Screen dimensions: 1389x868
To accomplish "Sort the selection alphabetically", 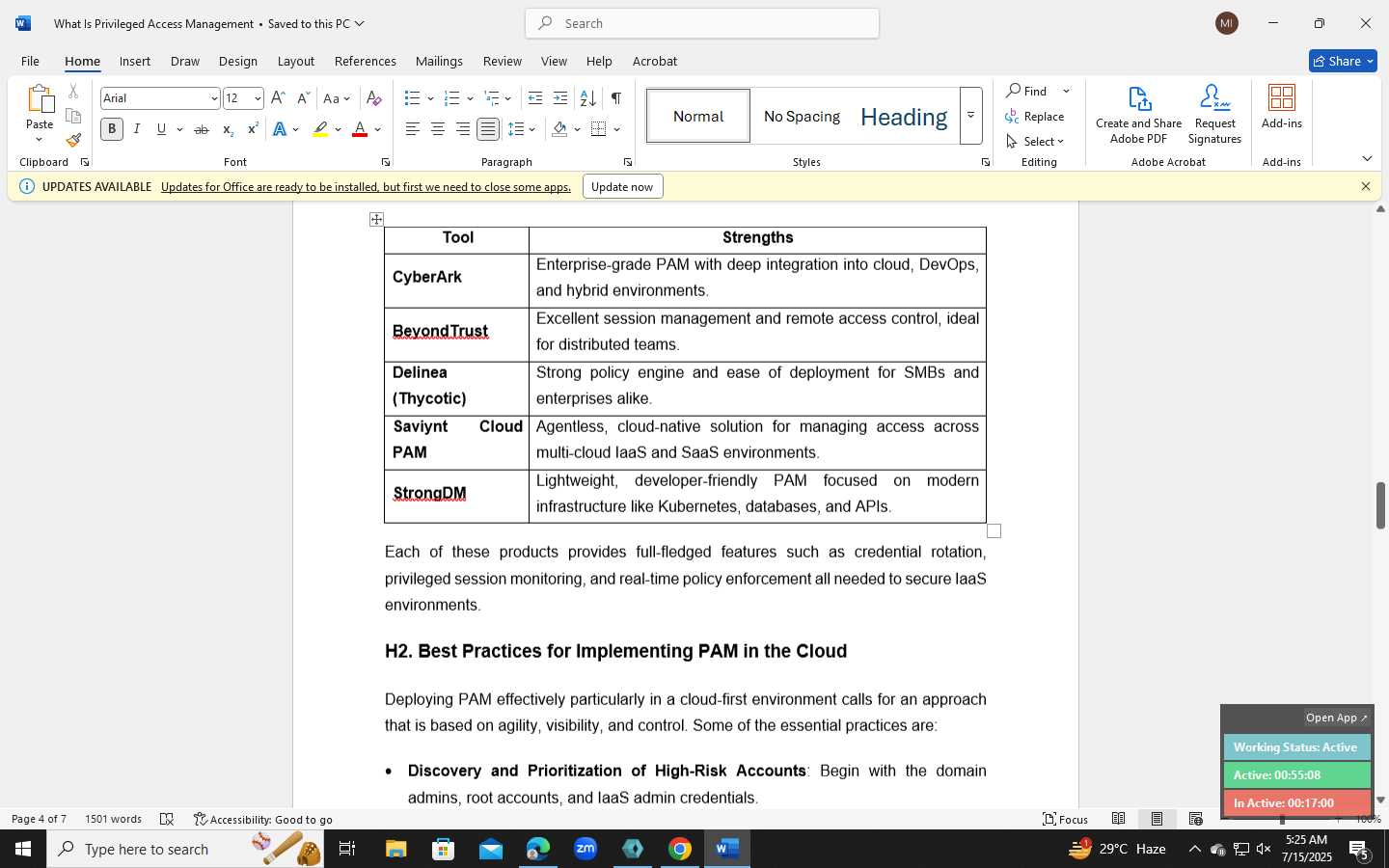I will (x=587, y=98).
